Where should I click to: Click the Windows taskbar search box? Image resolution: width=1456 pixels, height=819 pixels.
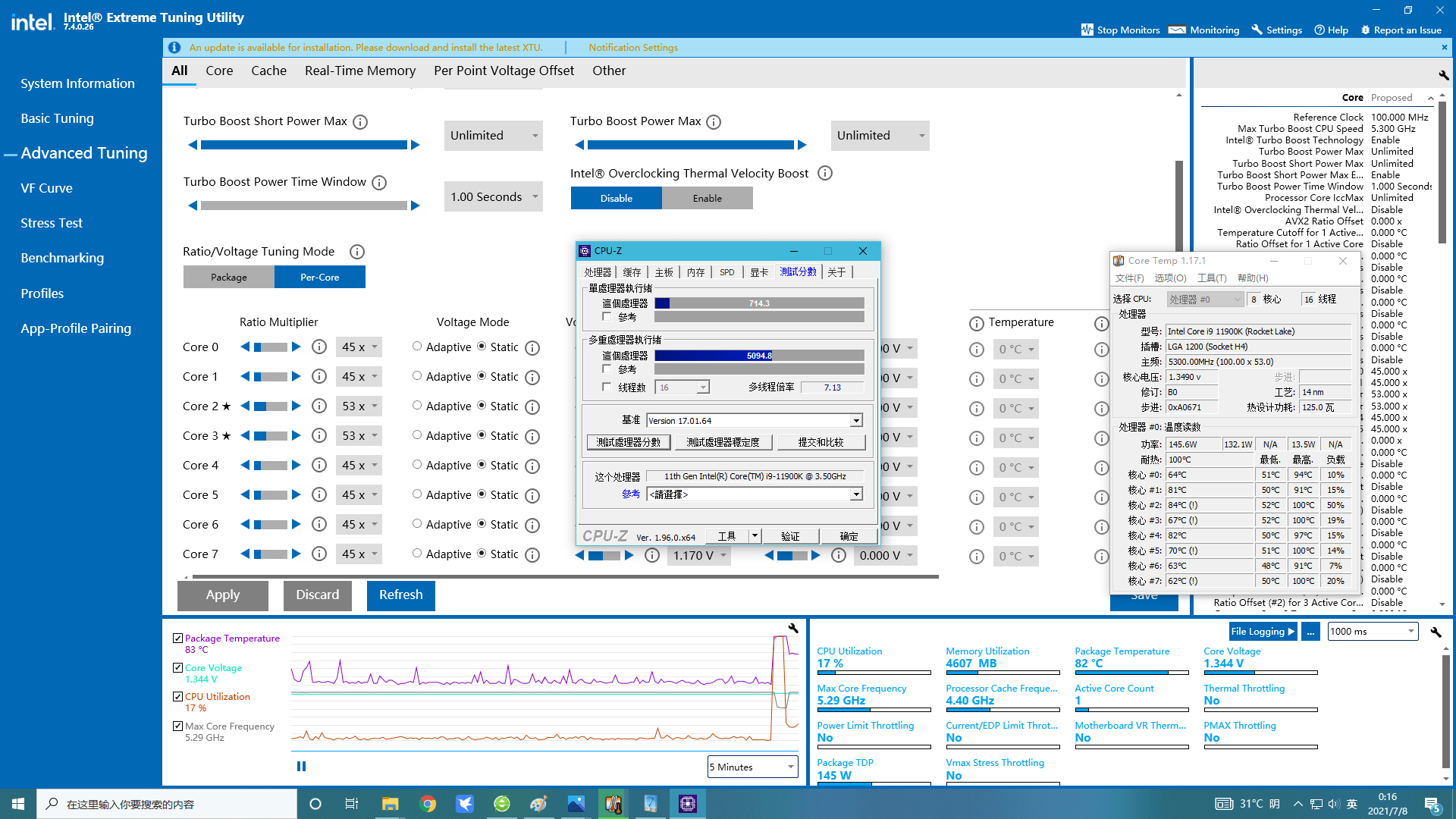point(167,804)
